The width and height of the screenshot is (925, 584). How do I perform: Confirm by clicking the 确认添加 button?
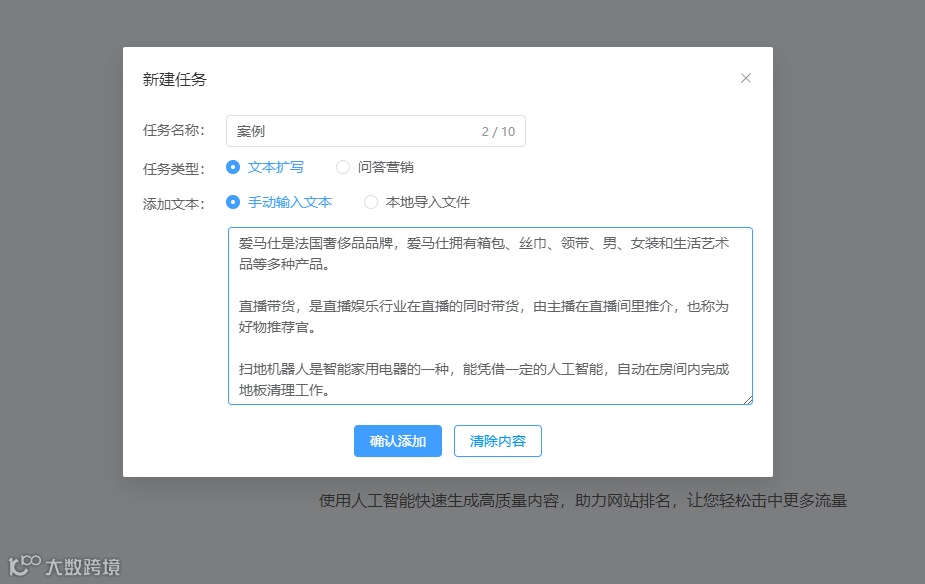pyautogui.click(x=398, y=441)
